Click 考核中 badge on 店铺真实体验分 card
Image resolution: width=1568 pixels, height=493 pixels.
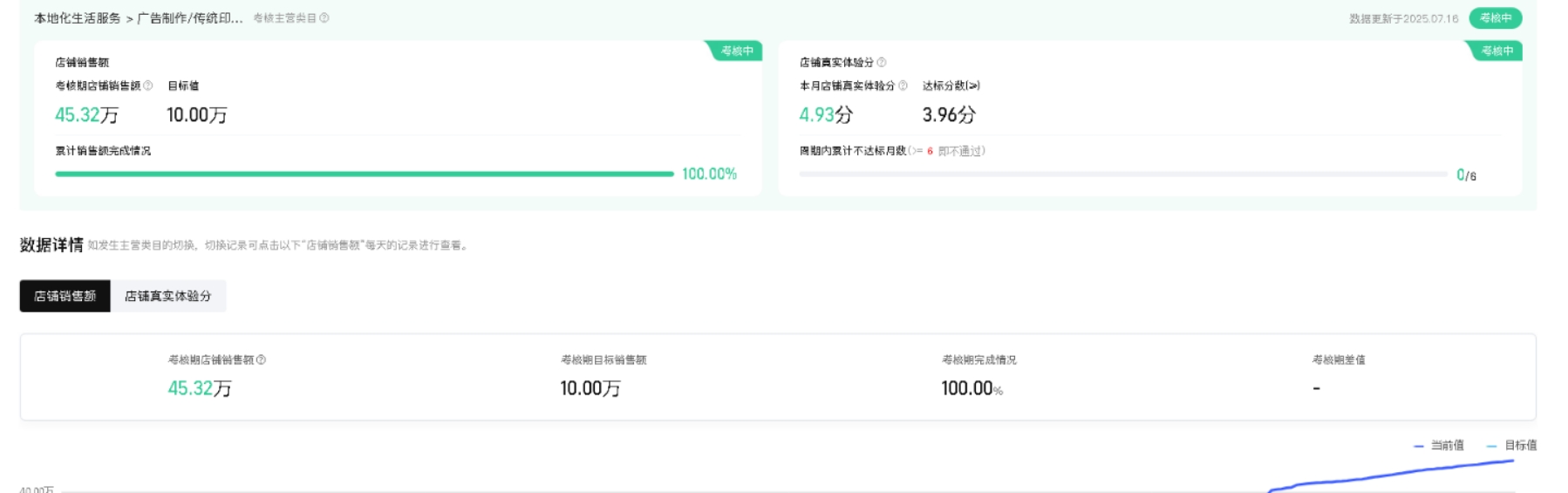pyautogui.click(x=1496, y=51)
